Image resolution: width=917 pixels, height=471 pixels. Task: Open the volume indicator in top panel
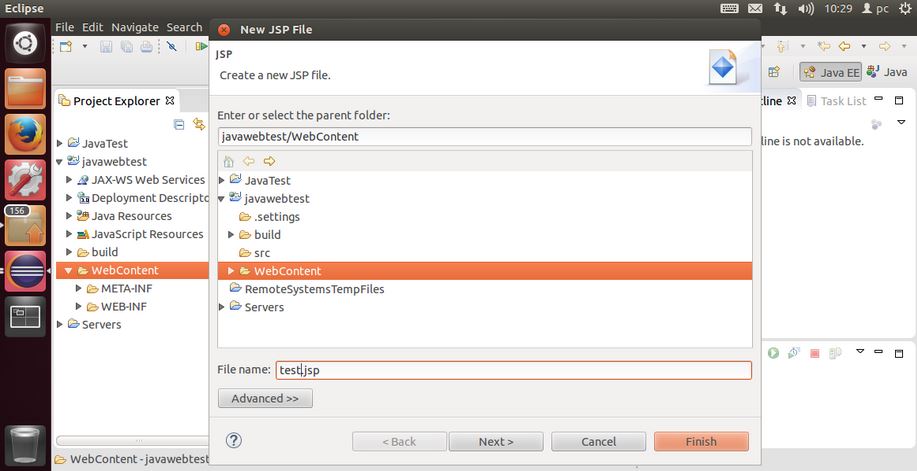806,9
